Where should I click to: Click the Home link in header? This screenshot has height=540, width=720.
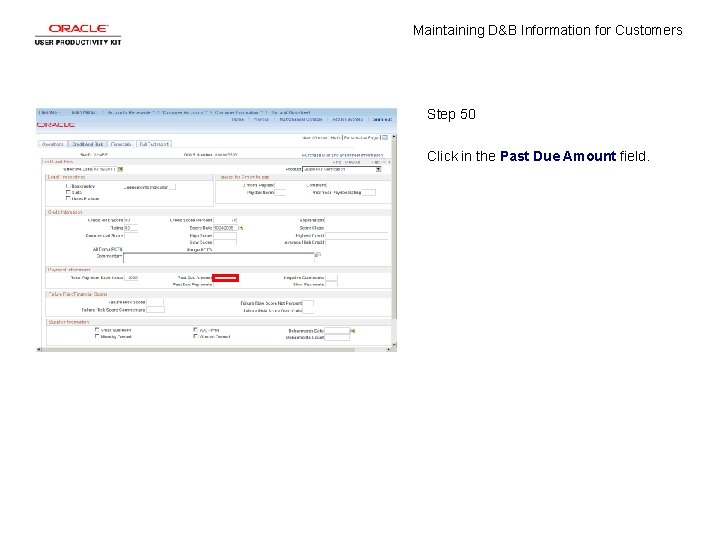(x=238, y=119)
